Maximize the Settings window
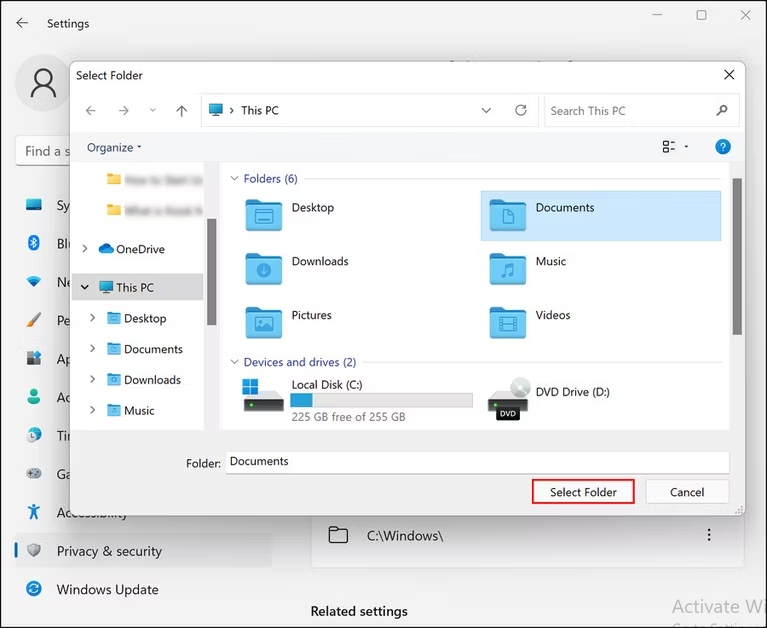Image resolution: width=767 pixels, height=628 pixels. click(701, 15)
